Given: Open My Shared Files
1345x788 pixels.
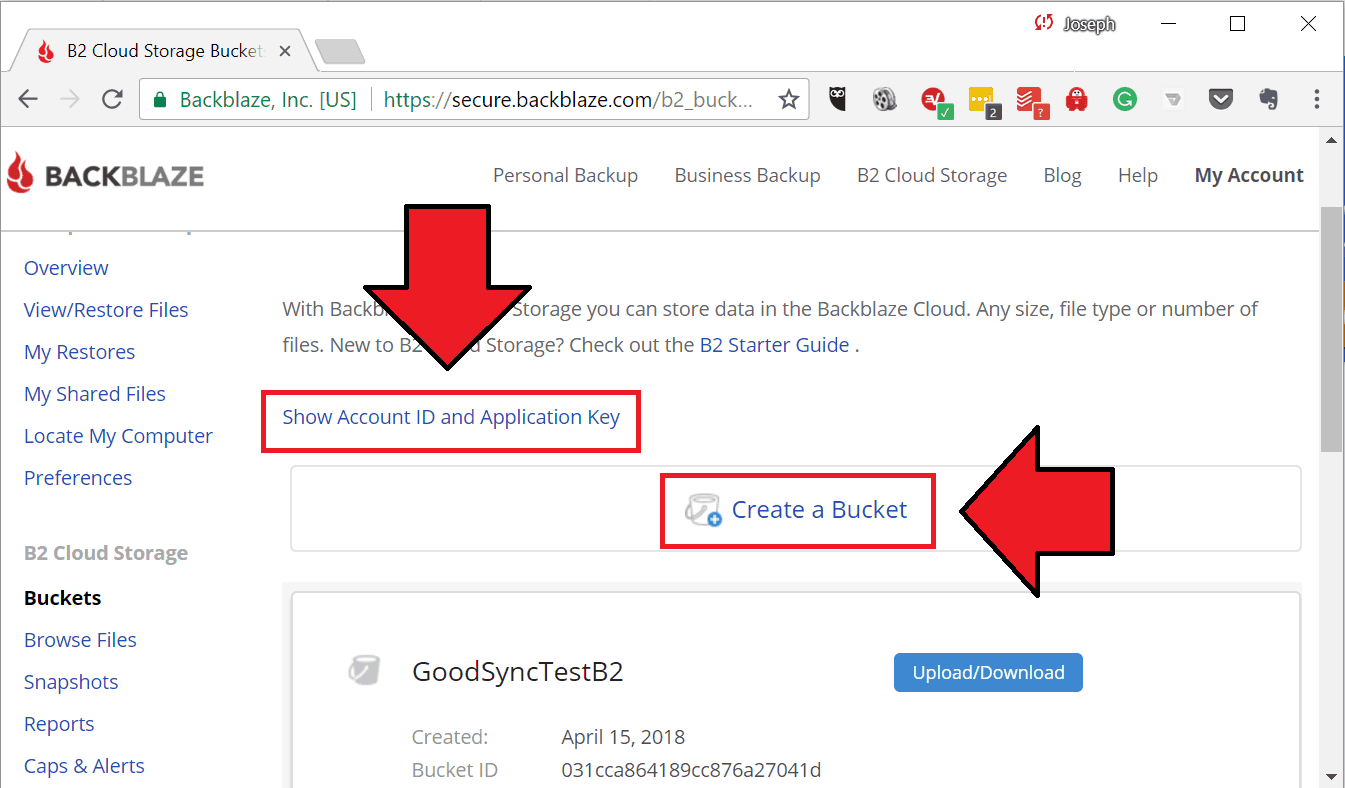Looking at the screenshot, I should click(x=95, y=394).
